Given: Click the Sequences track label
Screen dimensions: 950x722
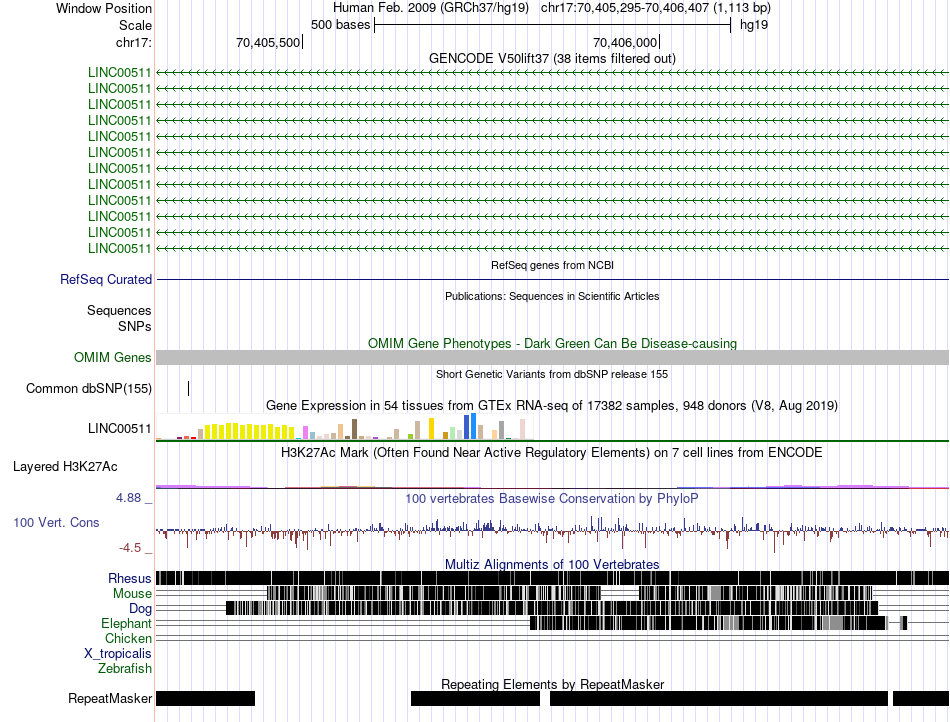Looking at the screenshot, I should [119, 310].
